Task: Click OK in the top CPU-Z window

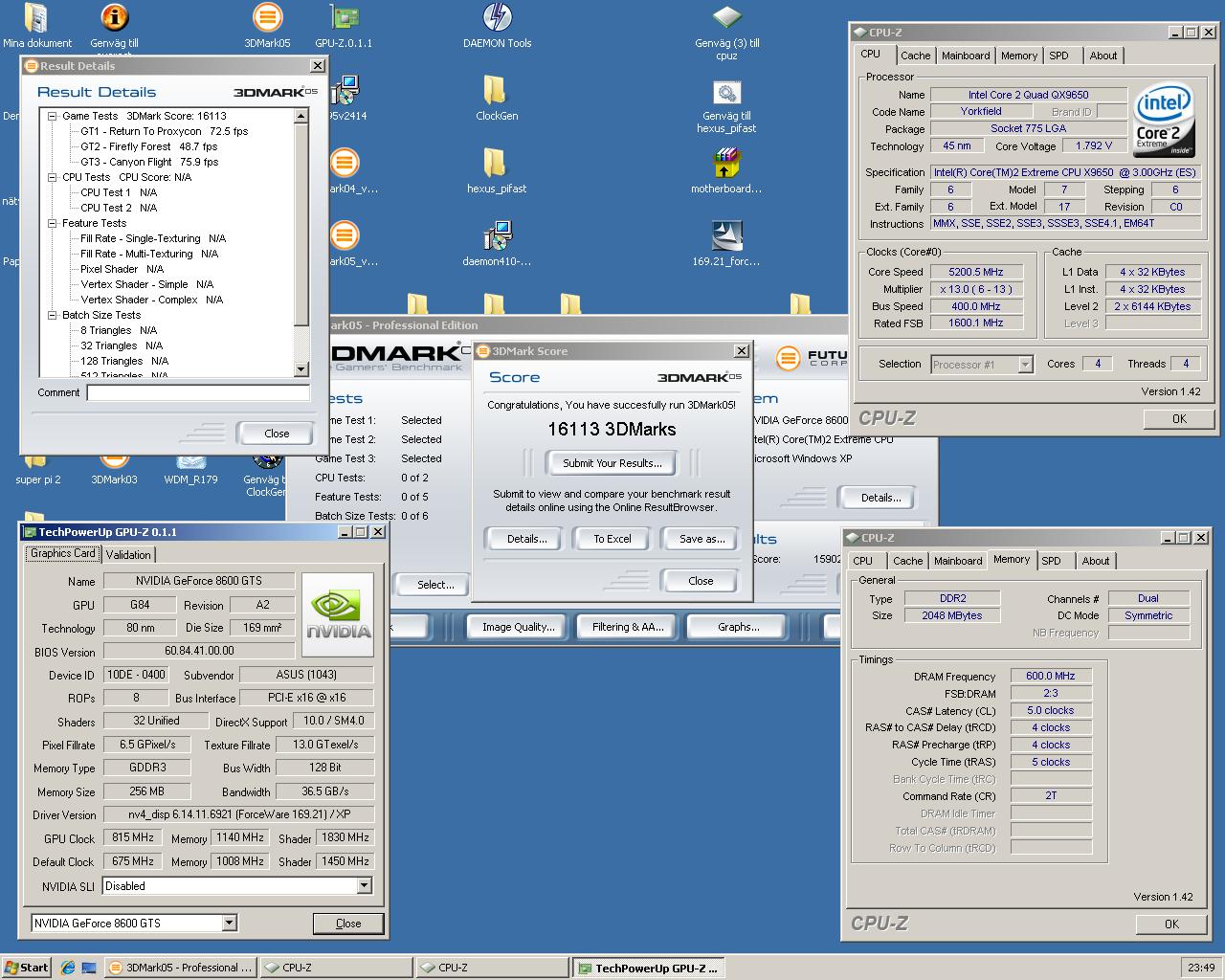Action: pyautogui.click(x=1179, y=419)
